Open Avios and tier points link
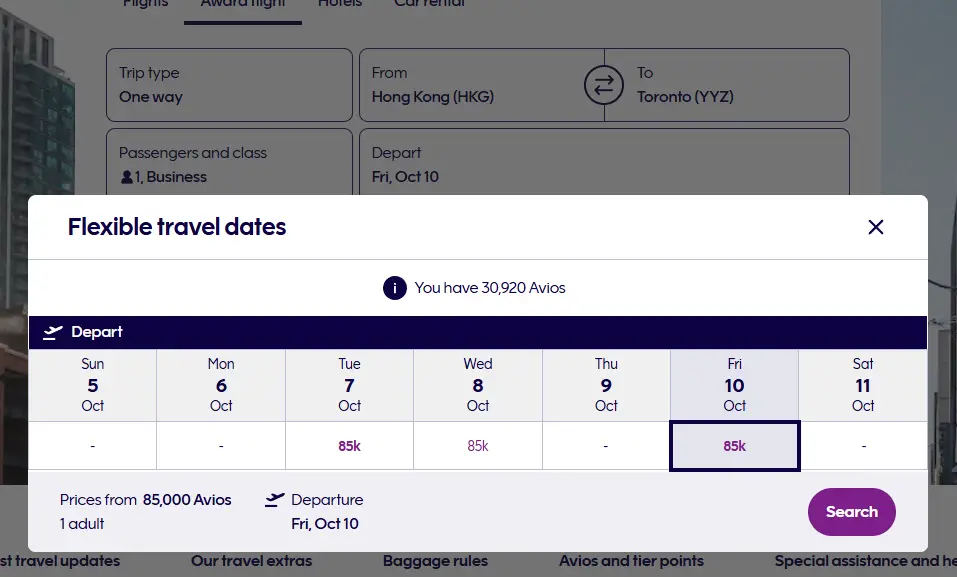957x577 pixels. click(631, 561)
